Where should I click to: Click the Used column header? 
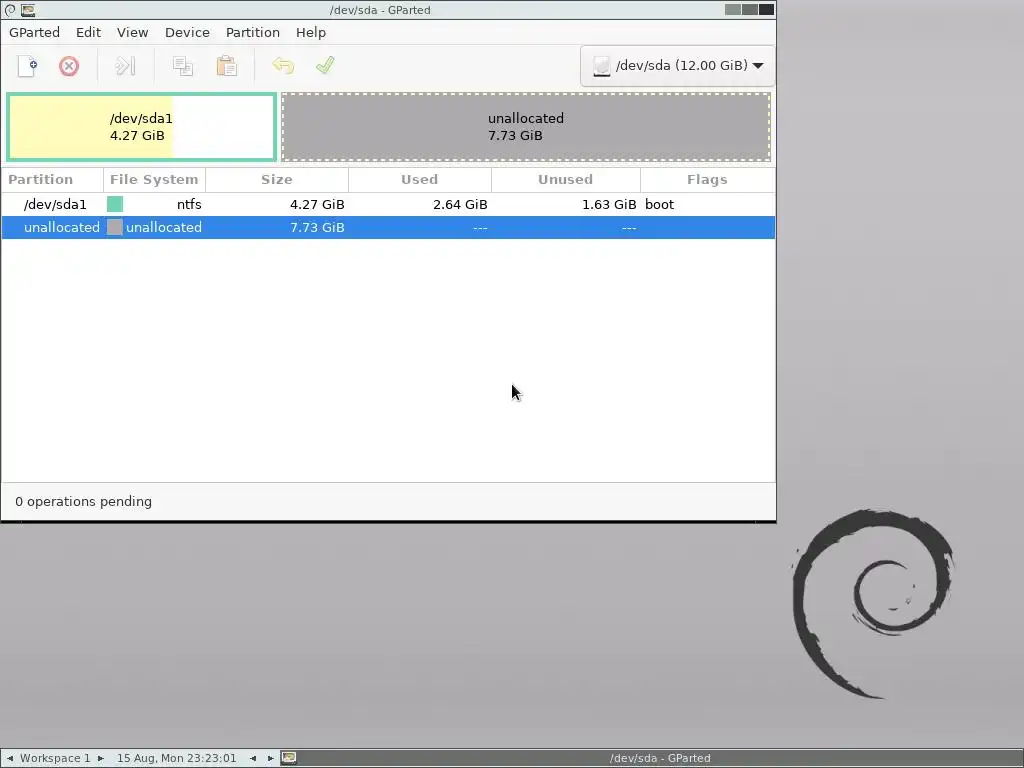pyautogui.click(x=420, y=180)
